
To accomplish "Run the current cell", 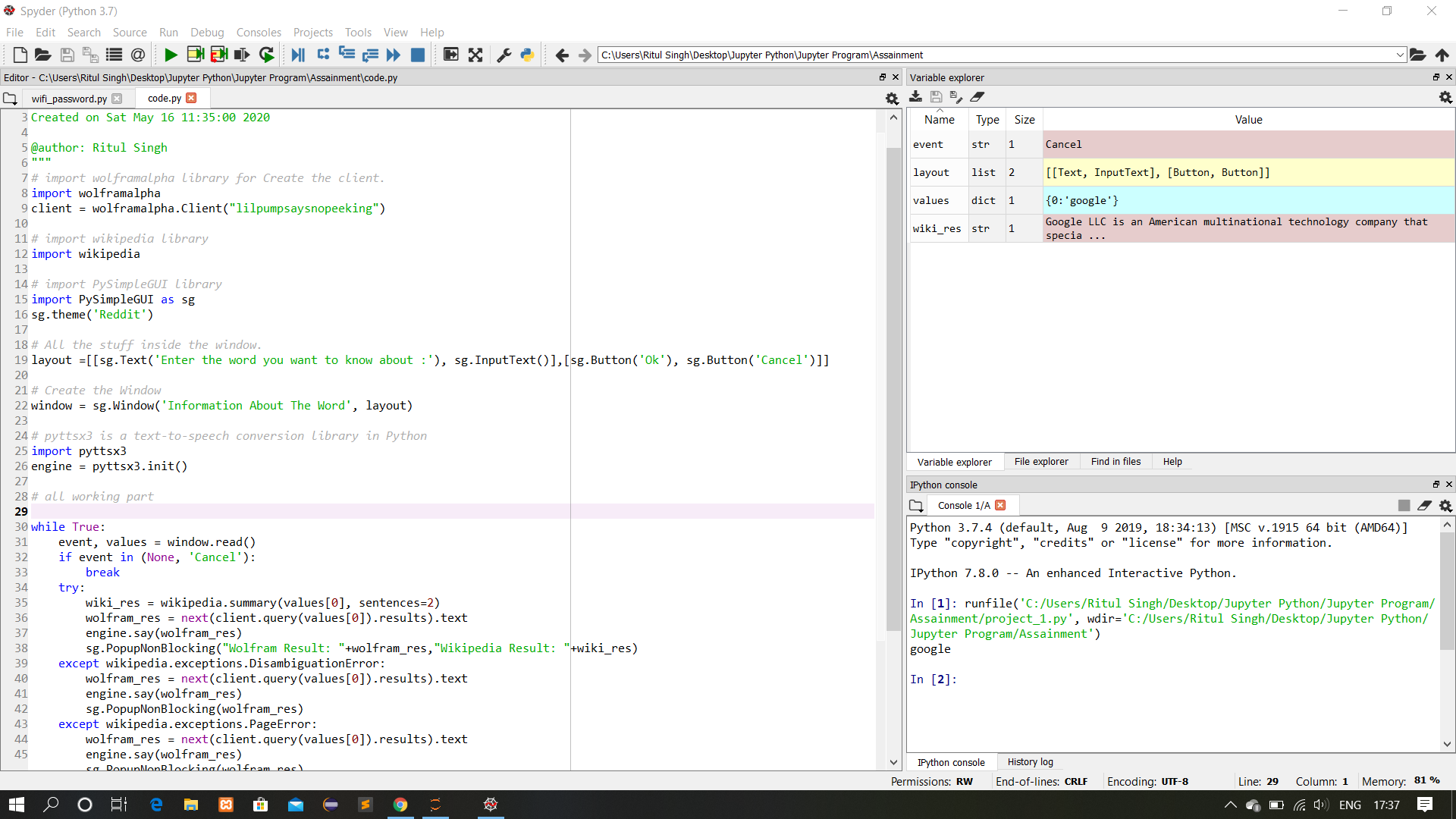I will point(195,55).
